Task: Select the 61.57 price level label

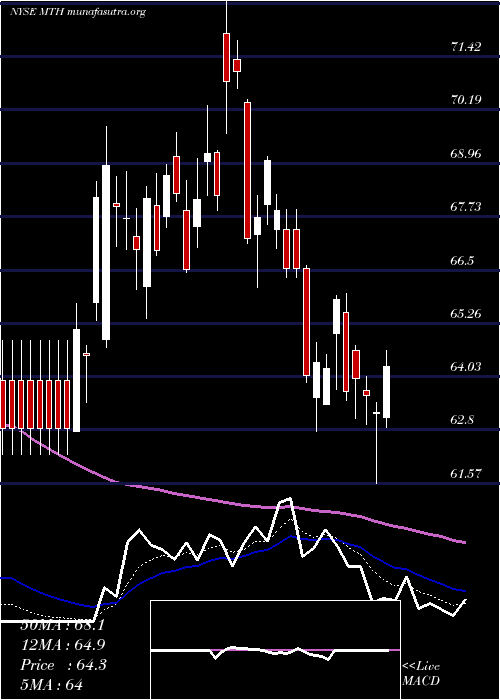Action: (466, 473)
